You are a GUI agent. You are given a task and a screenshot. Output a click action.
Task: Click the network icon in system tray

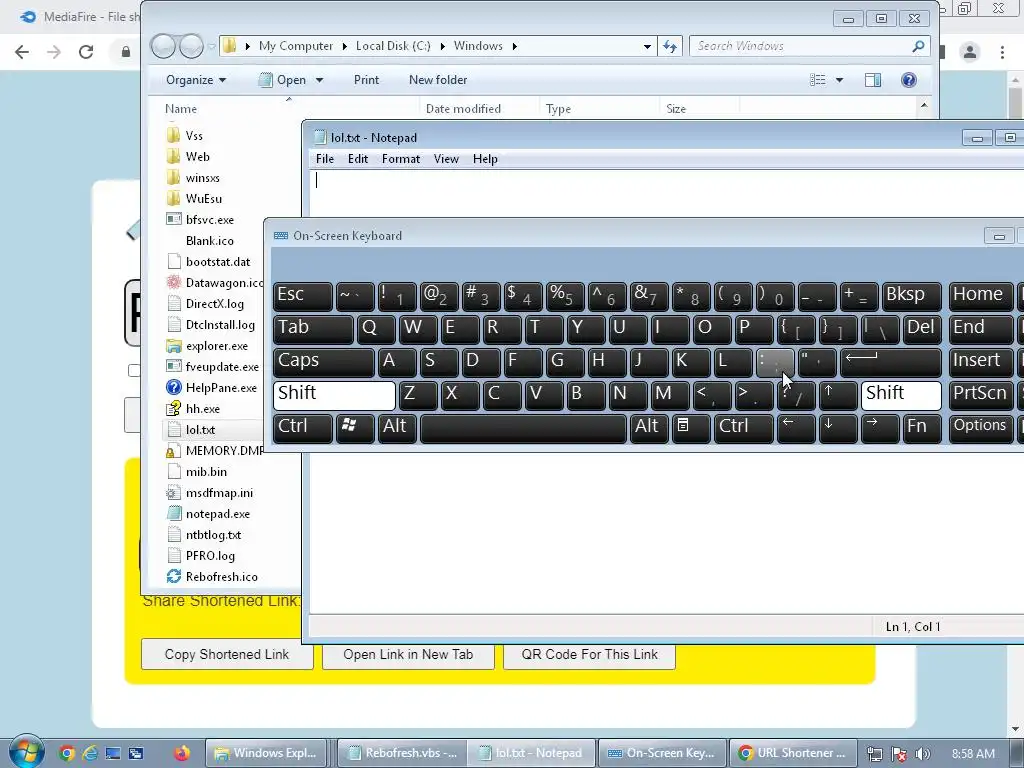tap(874, 754)
